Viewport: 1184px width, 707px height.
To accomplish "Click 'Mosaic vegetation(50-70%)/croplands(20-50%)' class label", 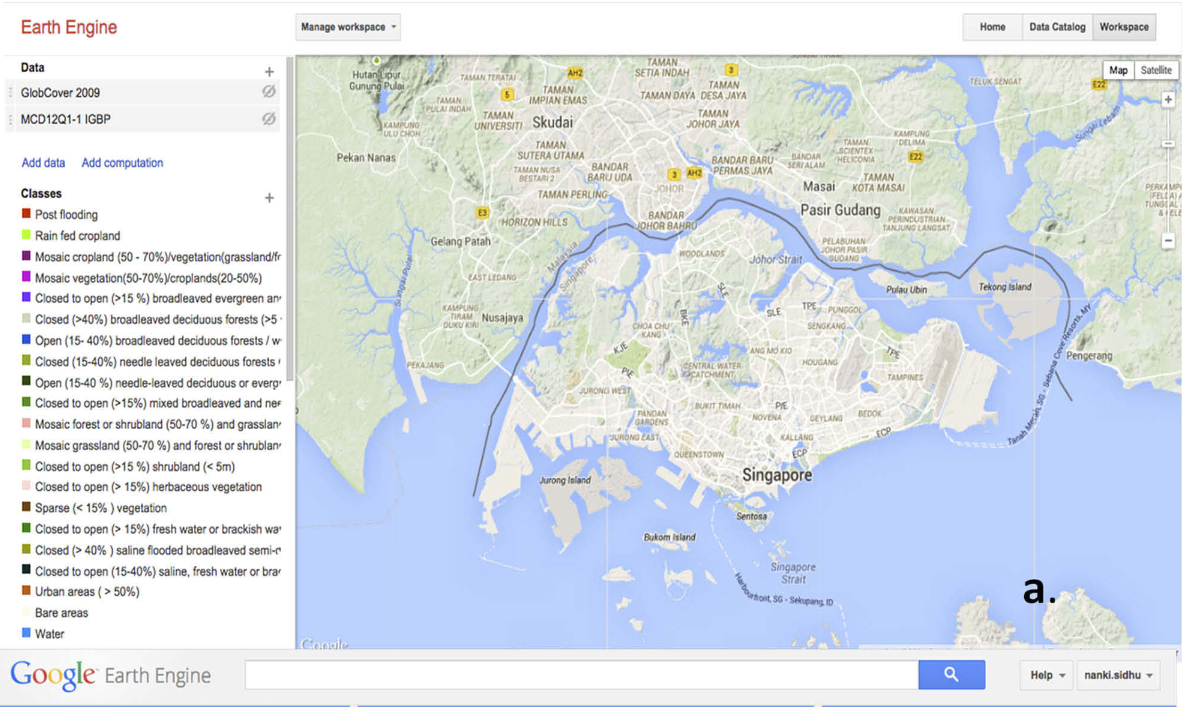I will point(149,278).
